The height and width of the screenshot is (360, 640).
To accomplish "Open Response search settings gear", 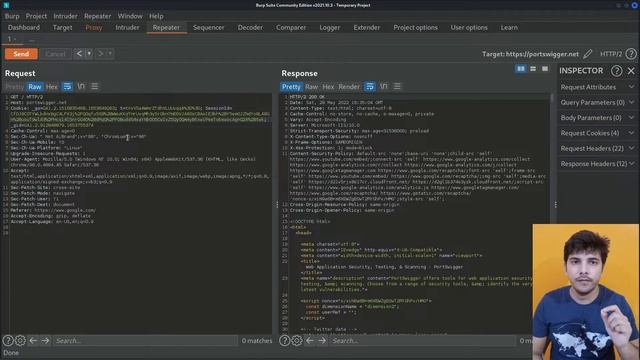I will click(x=297, y=340).
